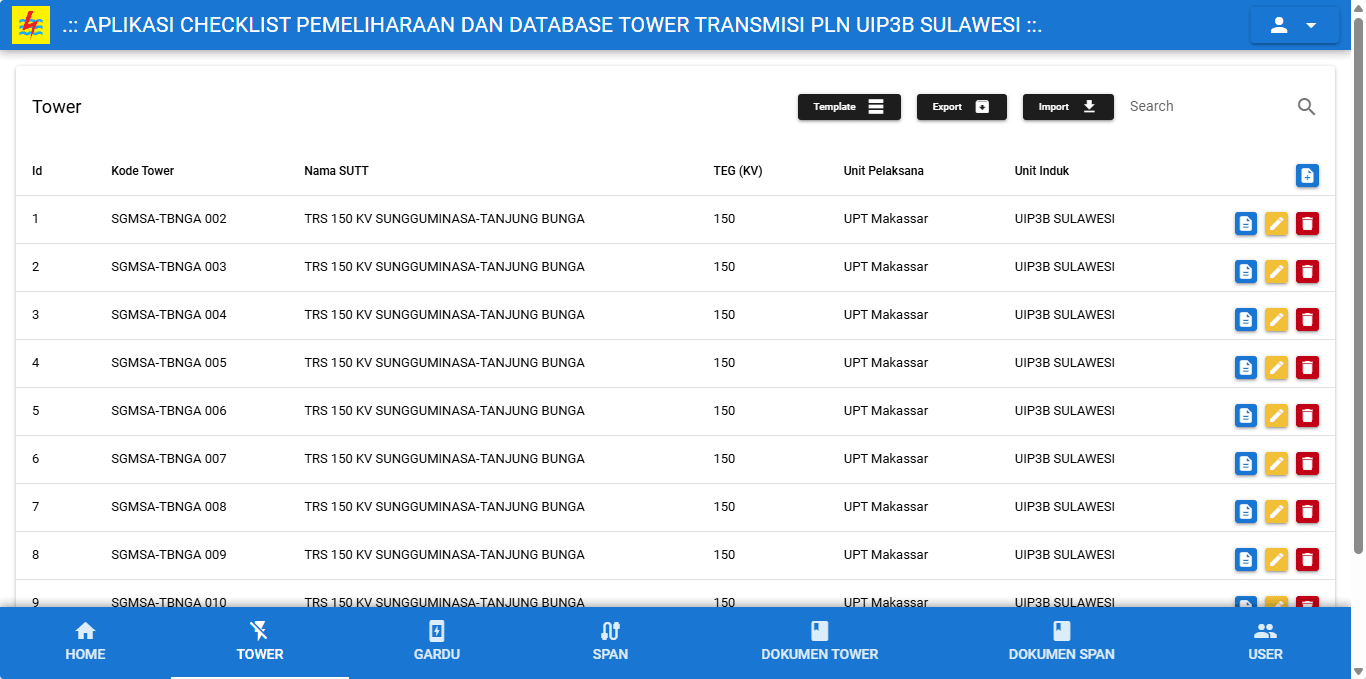Click the search magnifier icon
Image resolution: width=1366 pixels, height=679 pixels.
coord(1306,107)
